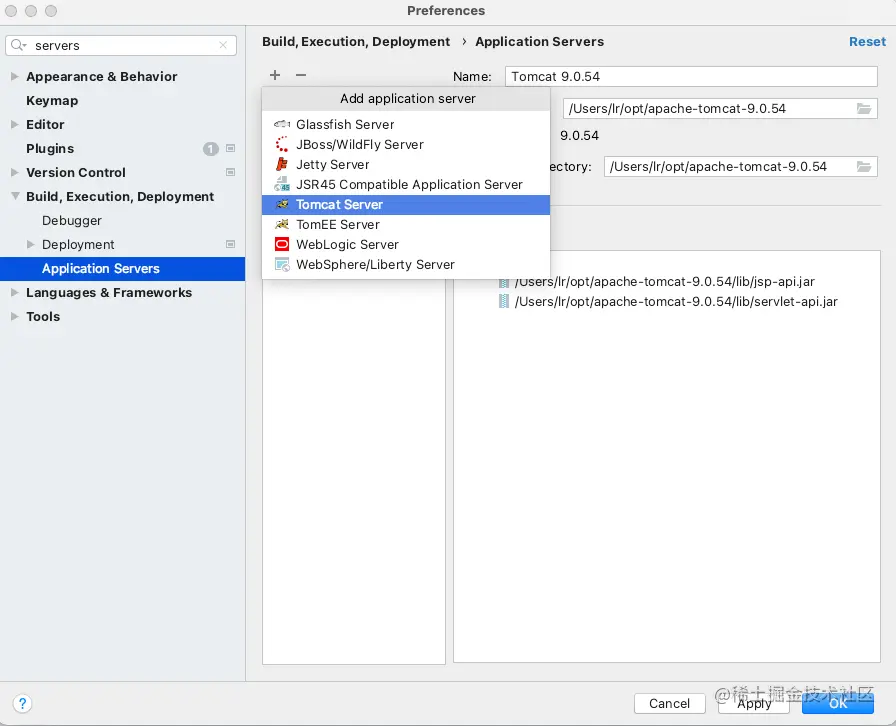
Task: Click the TomEE Server icon
Action: 282,224
